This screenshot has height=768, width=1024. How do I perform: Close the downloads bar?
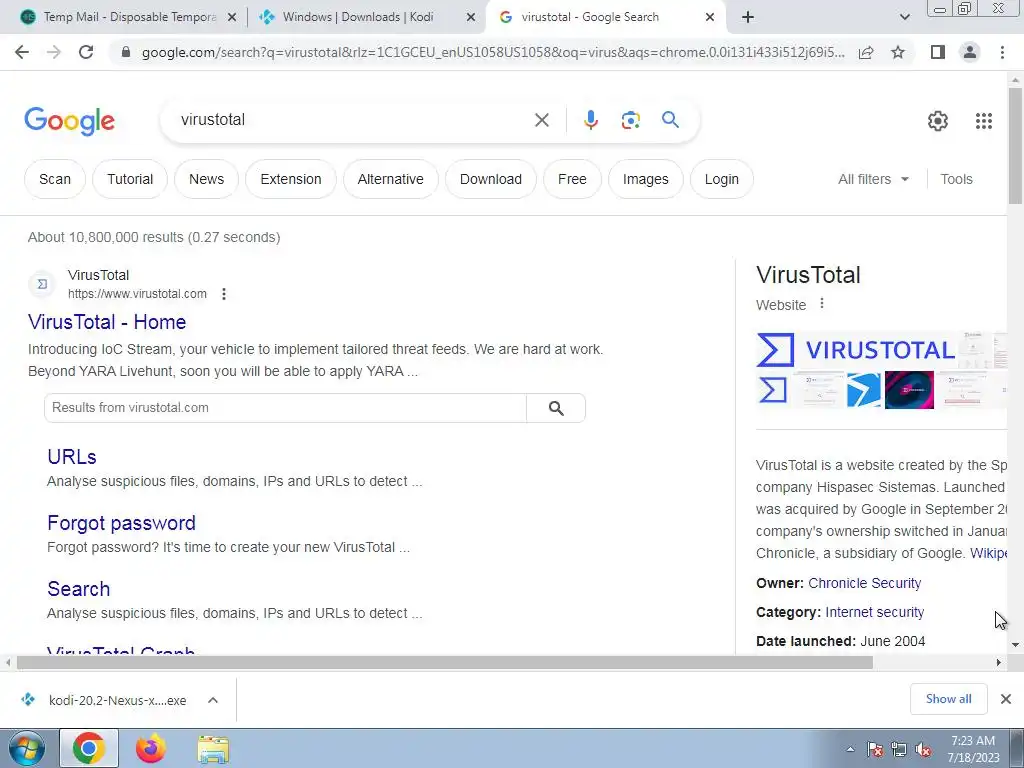point(1006,699)
